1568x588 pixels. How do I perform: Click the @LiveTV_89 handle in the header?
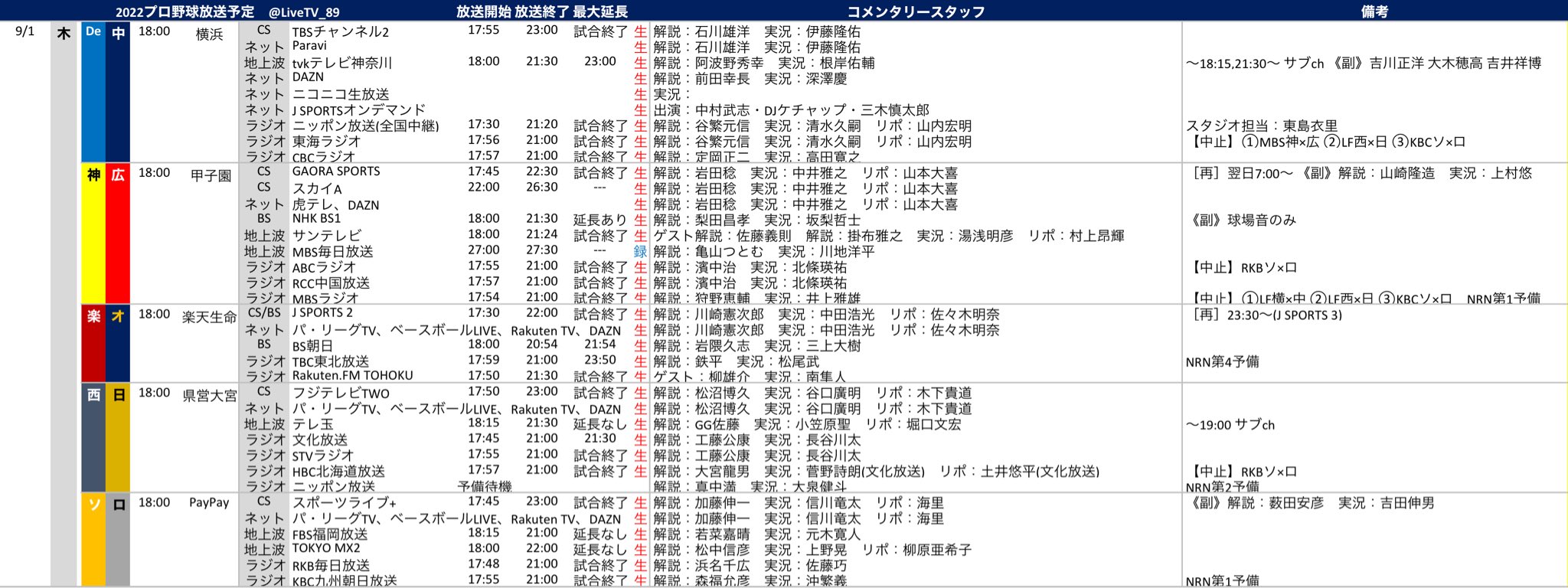coord(304,11)
